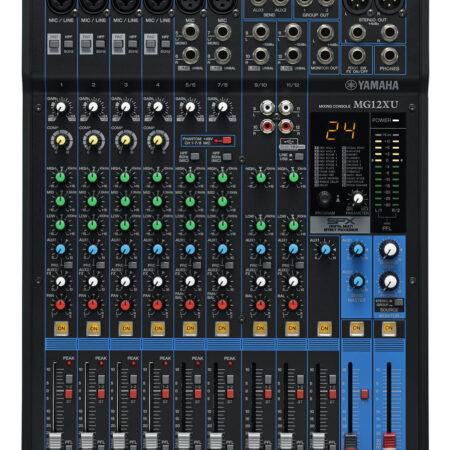Adjust channel 1 green HIGH EQ knob

(x=60, y=177)
